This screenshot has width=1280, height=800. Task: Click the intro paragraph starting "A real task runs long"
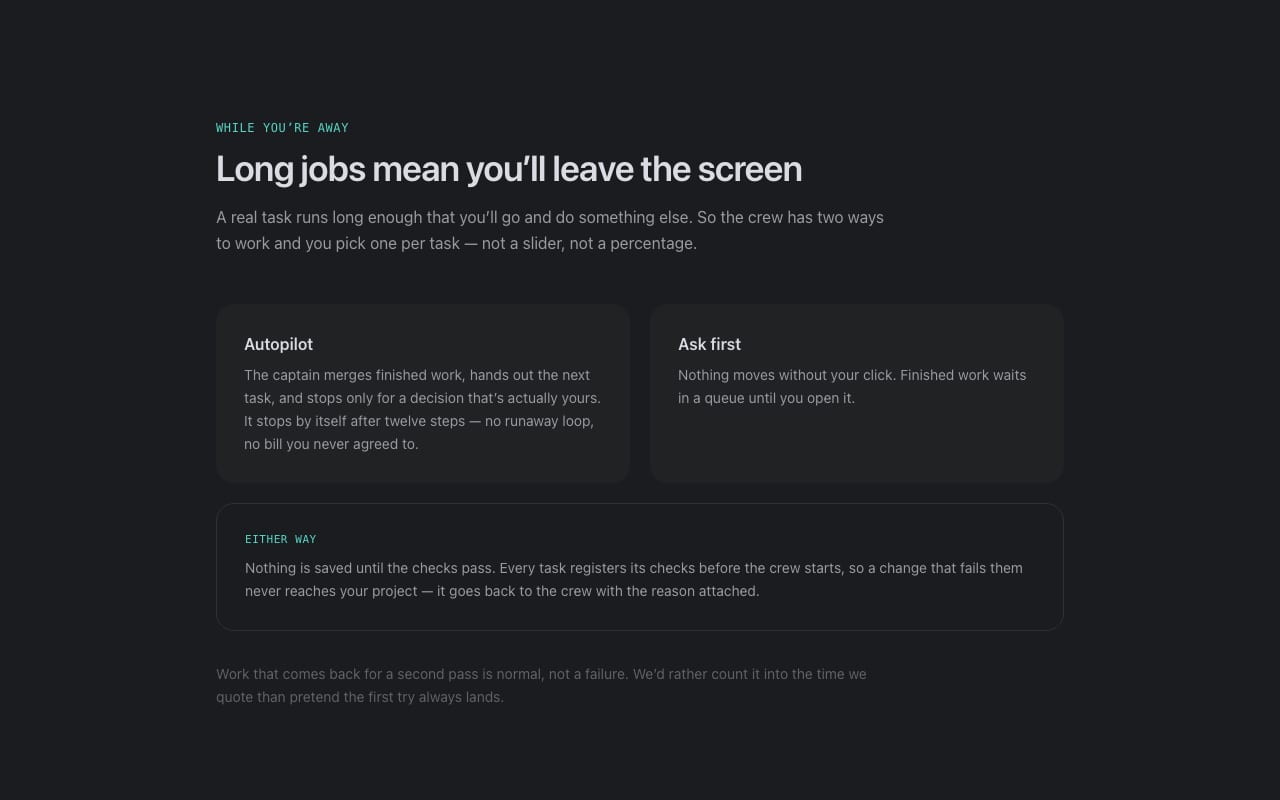[550, 230]
